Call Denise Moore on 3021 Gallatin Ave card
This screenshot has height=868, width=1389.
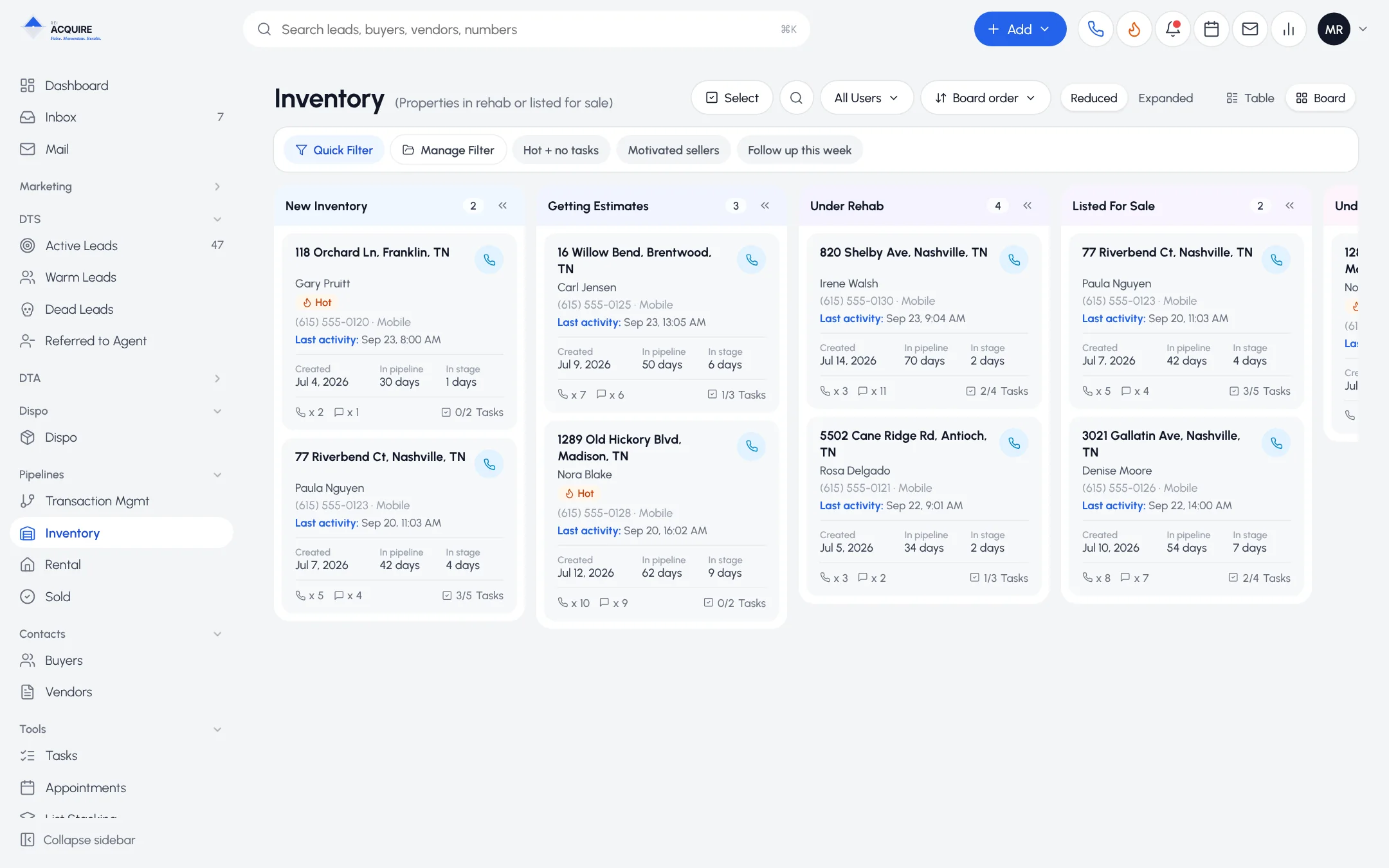tap(1276, 443)
